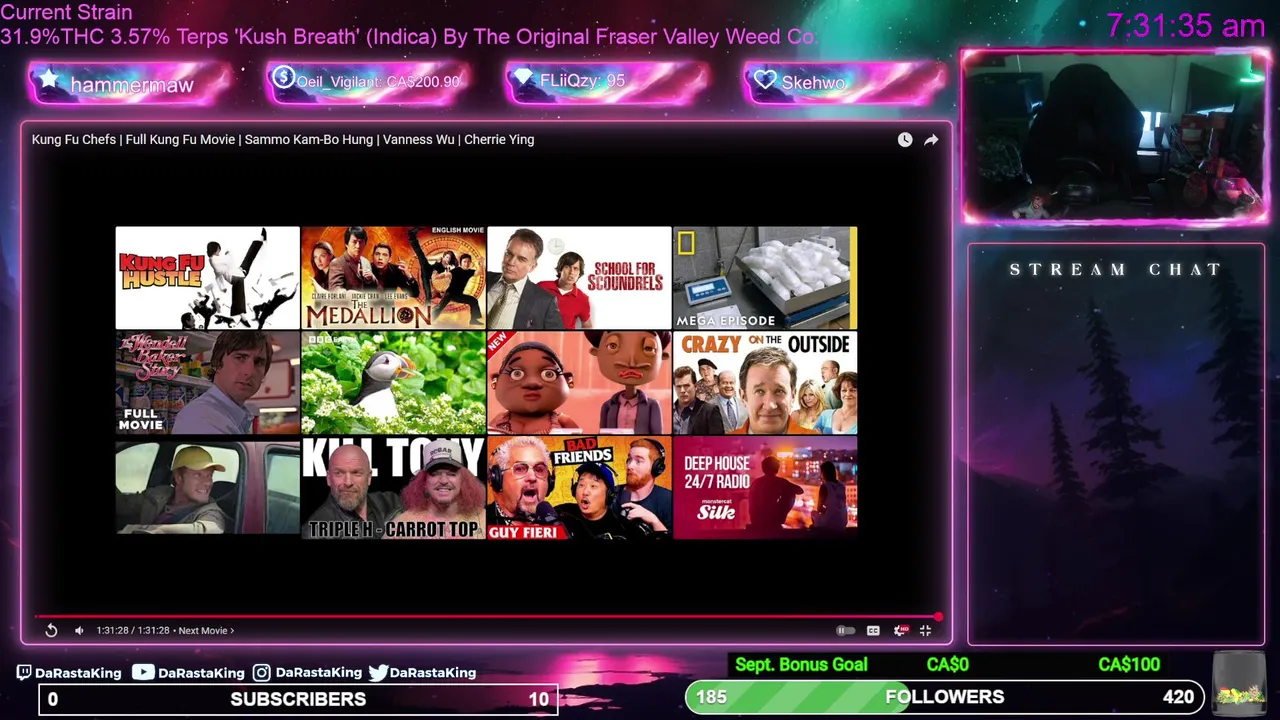Toggle closed captions (CC) button
1280x720 pixels.
(873, 630)
